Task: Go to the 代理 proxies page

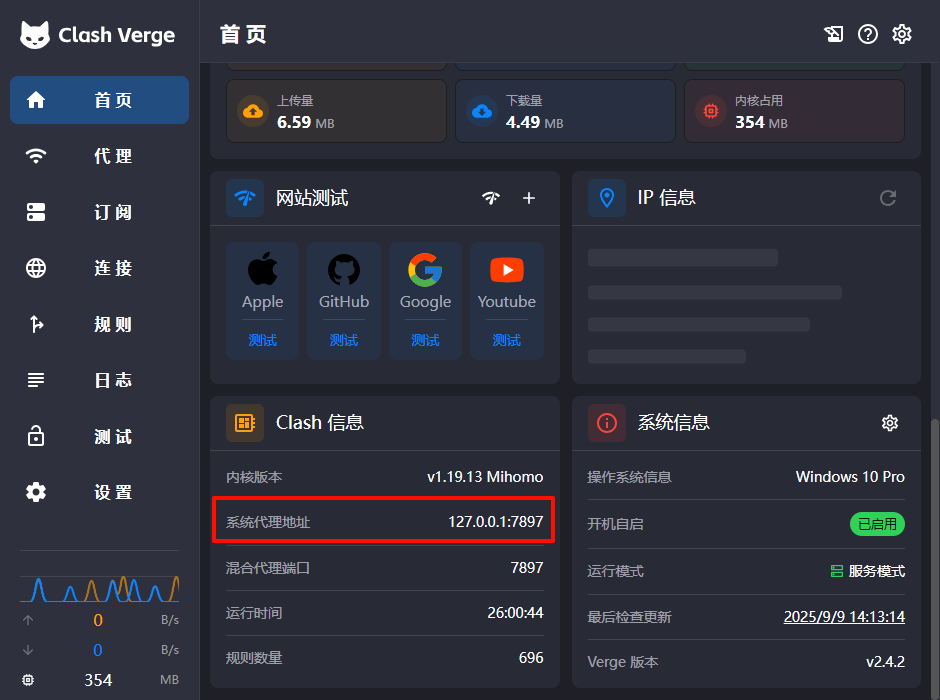Action: (100, 156)
